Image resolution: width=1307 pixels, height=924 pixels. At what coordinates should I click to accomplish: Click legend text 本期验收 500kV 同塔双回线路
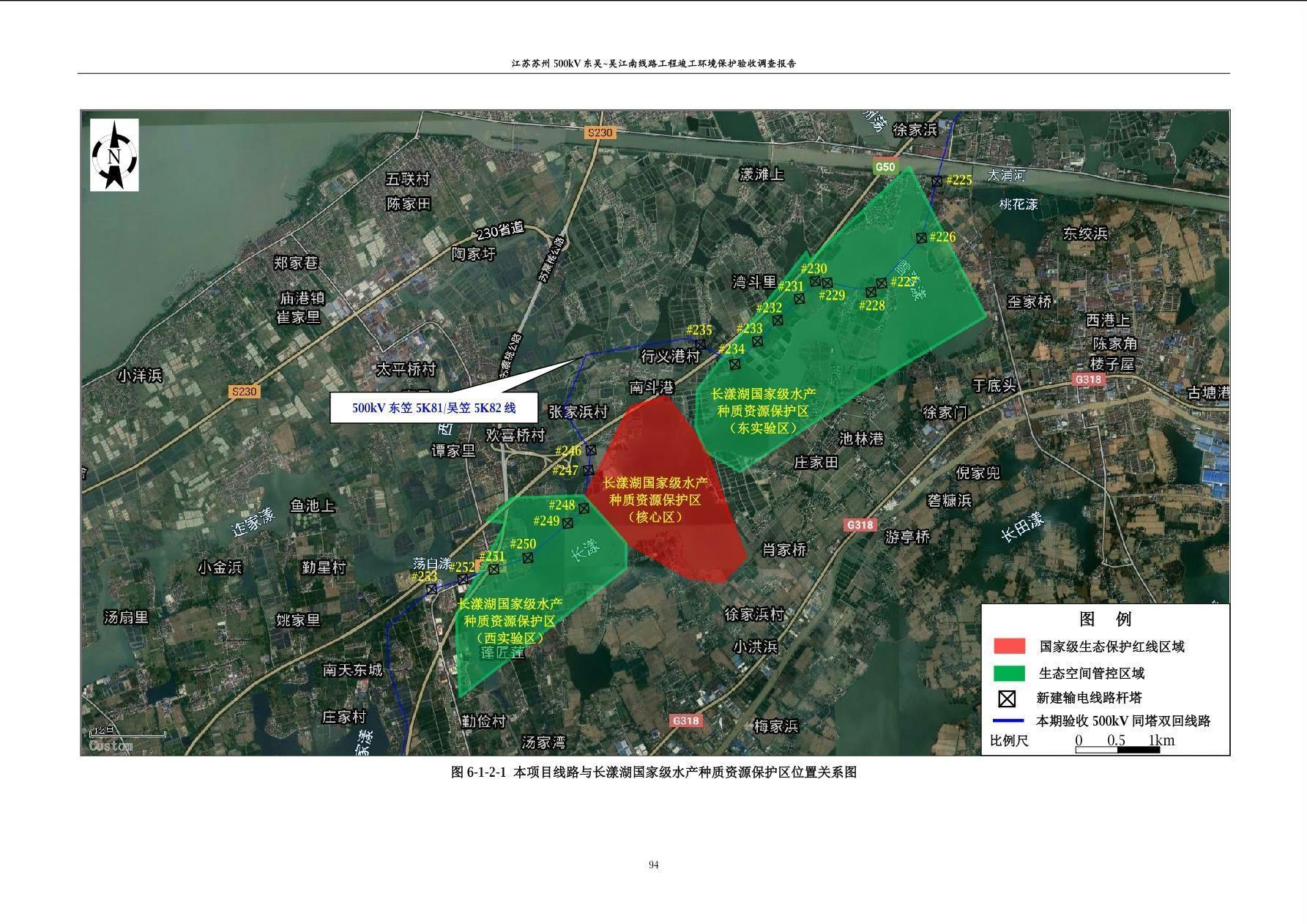click(x=1123, y=720)
